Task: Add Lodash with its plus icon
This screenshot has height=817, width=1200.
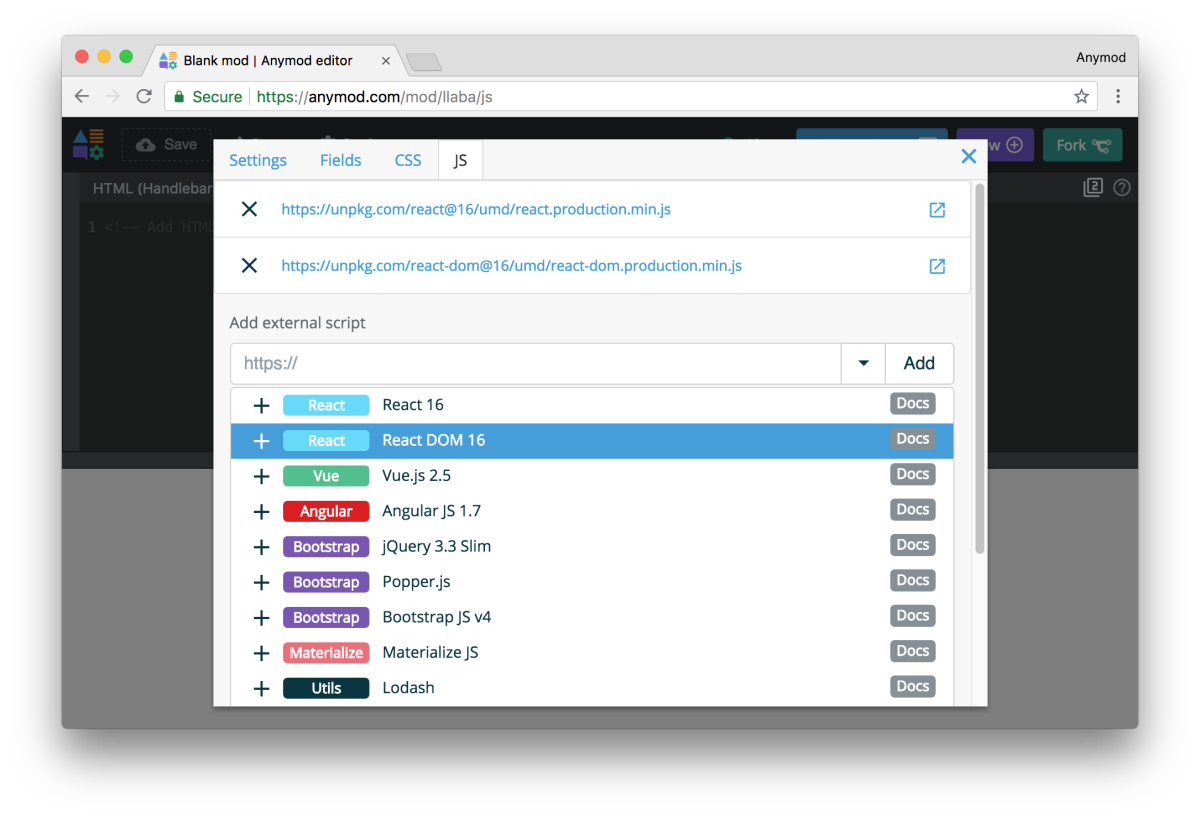Action: coord(261,688)
